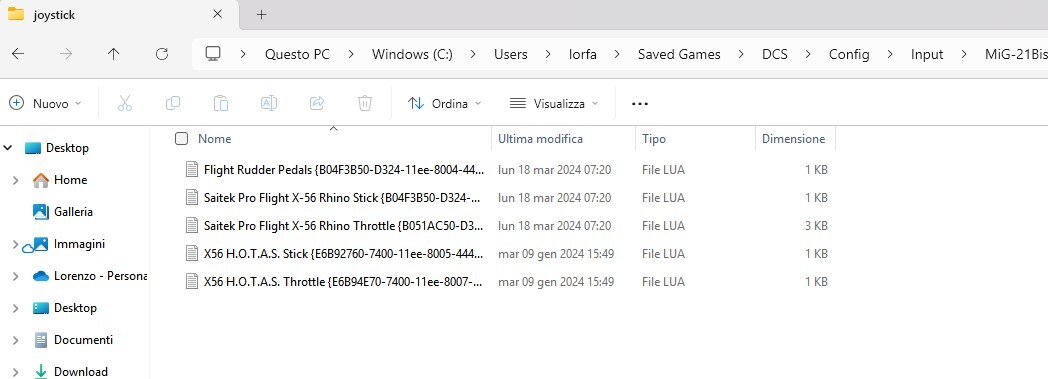Open a new tab with the plus button
This screenshot has height=379, width=1048.
click(261, 15)
